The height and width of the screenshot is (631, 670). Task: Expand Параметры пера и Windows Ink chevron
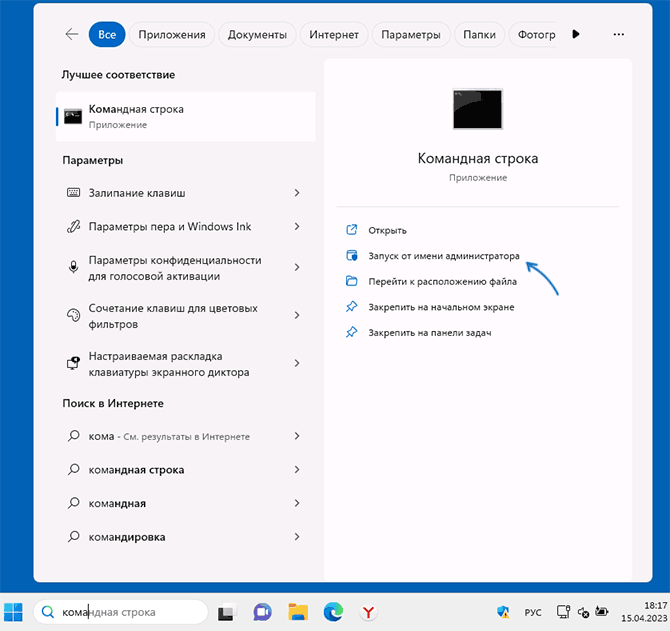297,227
